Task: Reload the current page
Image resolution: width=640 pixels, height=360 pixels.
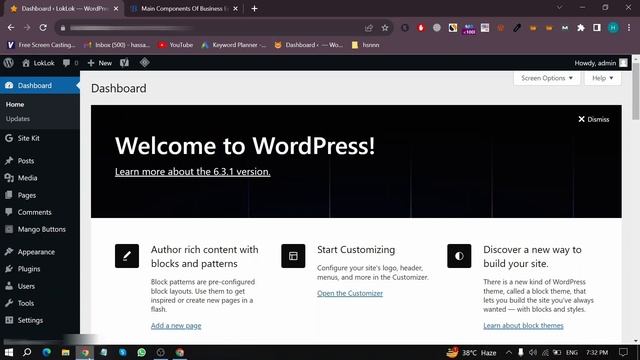Action: tap(43, 28)
